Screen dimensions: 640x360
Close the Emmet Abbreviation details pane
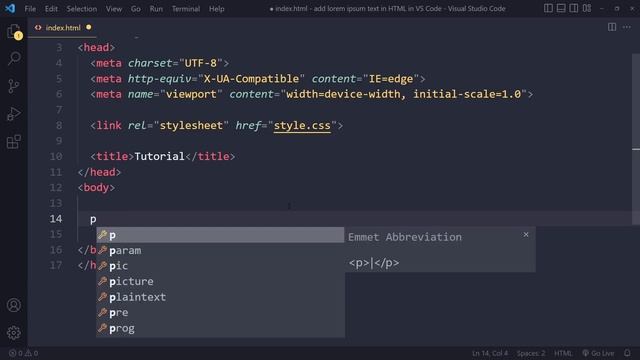[526, 235]
